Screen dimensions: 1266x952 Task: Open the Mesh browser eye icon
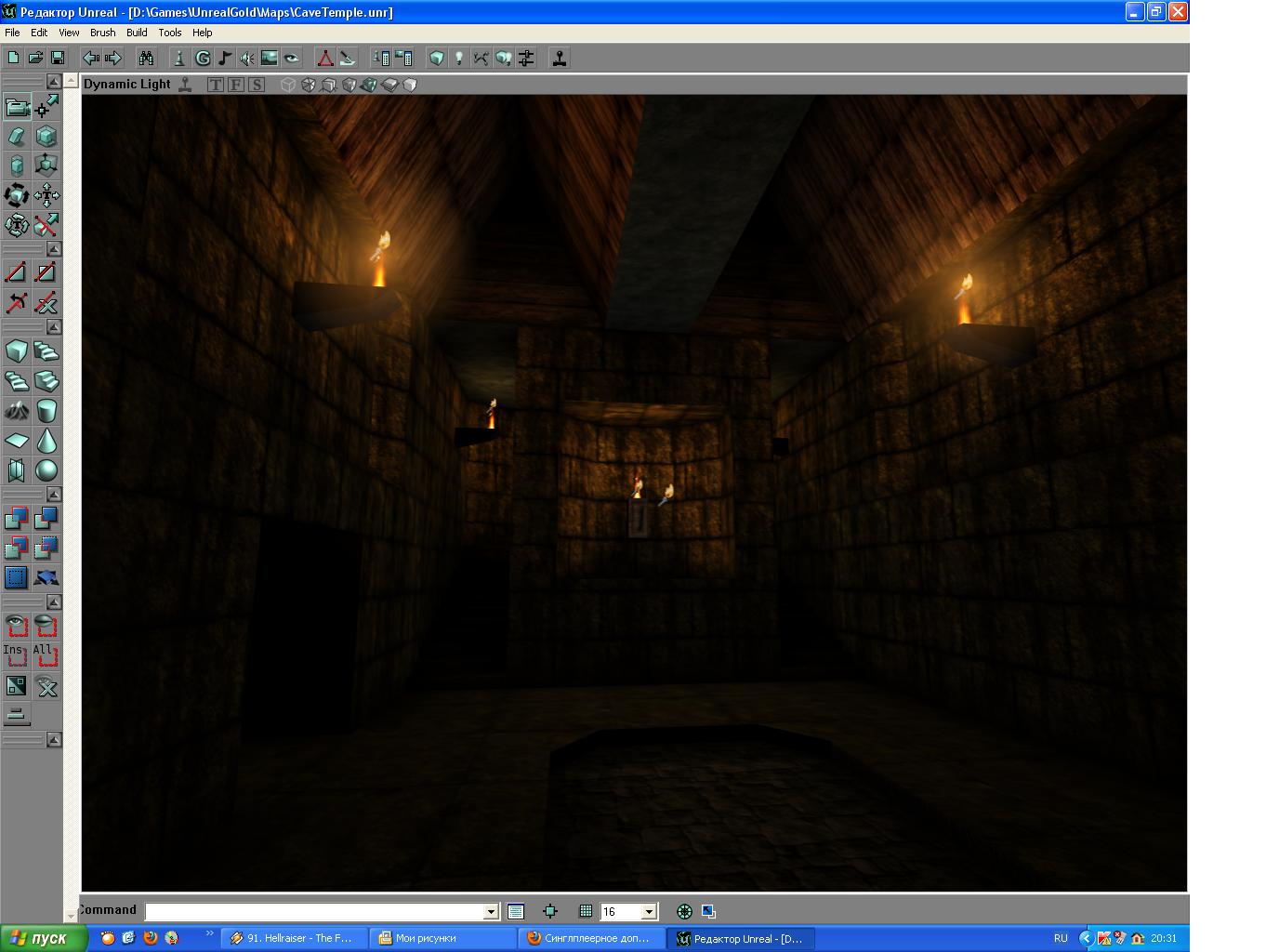(292, 58)
